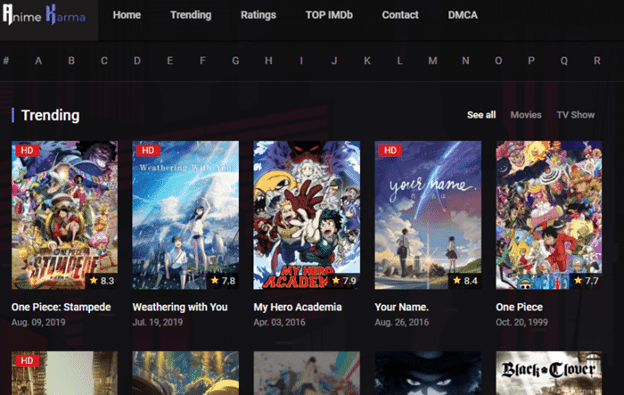Switch to the TV Show filter
Viewport: 624px width, 395px height.
point(575,115)
